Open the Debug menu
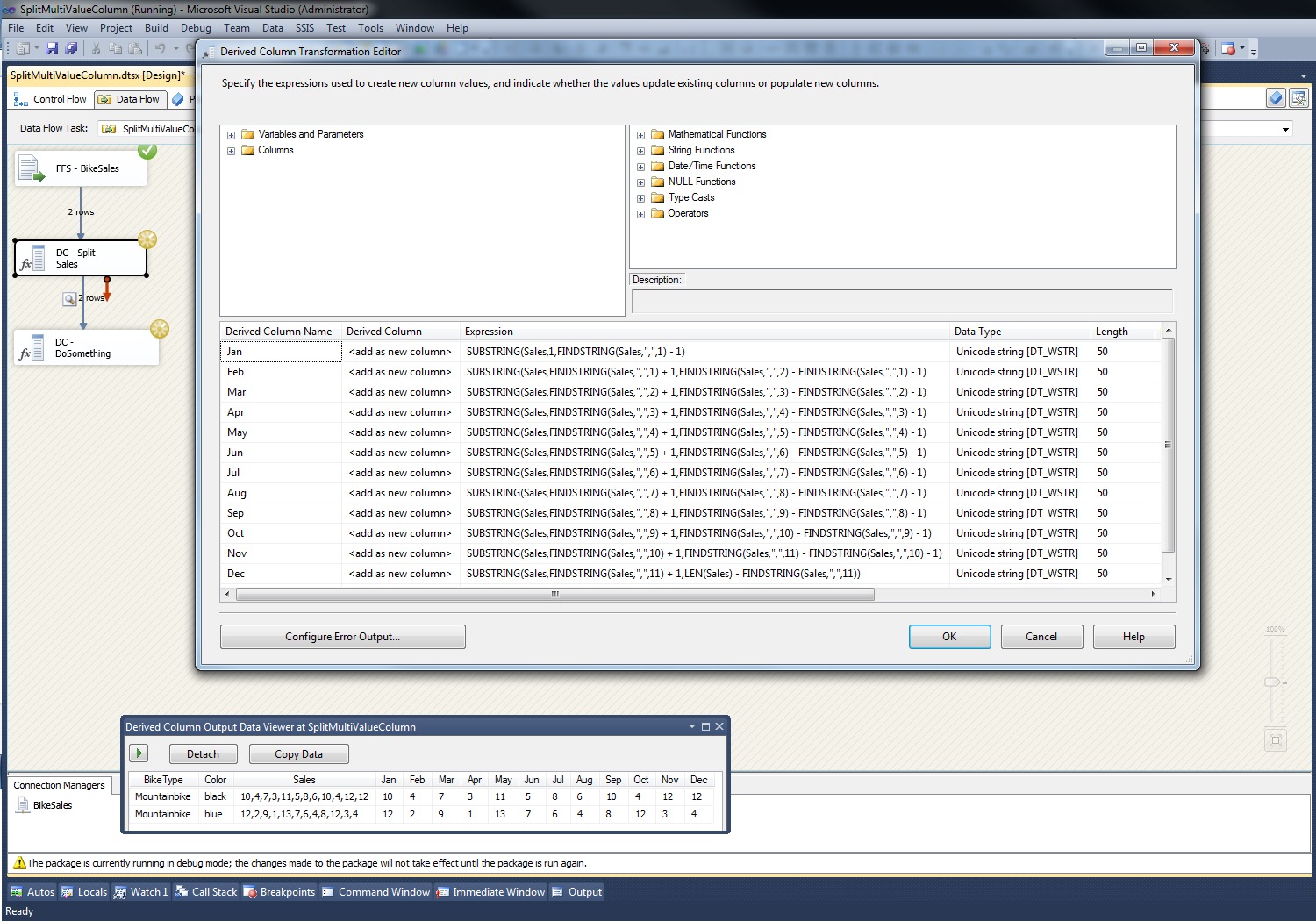 (196, 27)
